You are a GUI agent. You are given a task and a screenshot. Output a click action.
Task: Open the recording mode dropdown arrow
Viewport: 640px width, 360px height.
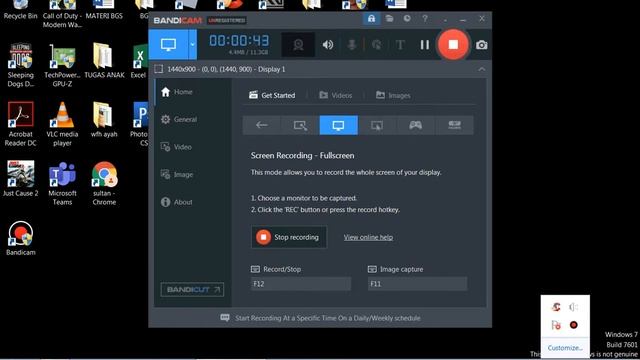tap(192, 44)
